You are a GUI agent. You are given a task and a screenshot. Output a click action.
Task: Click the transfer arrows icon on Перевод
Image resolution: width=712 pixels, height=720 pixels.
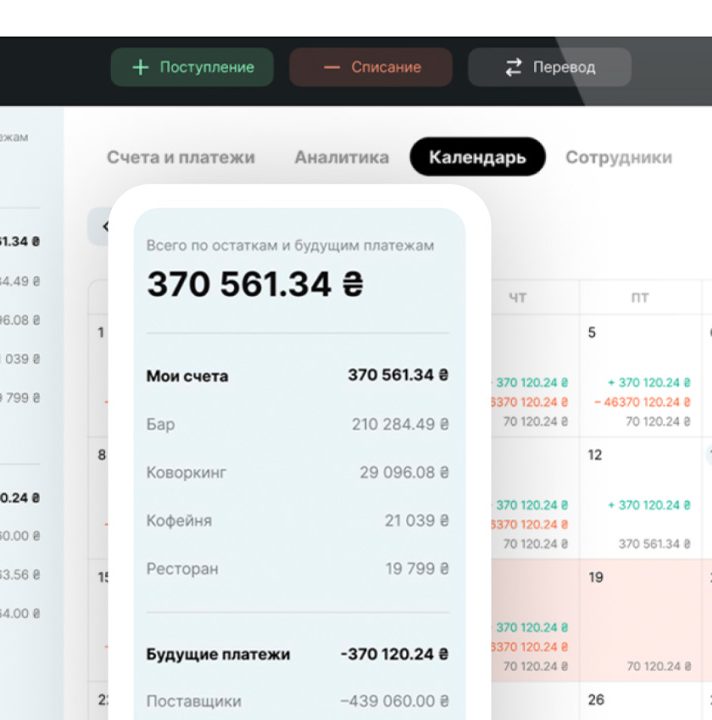(x=514, y=68)
